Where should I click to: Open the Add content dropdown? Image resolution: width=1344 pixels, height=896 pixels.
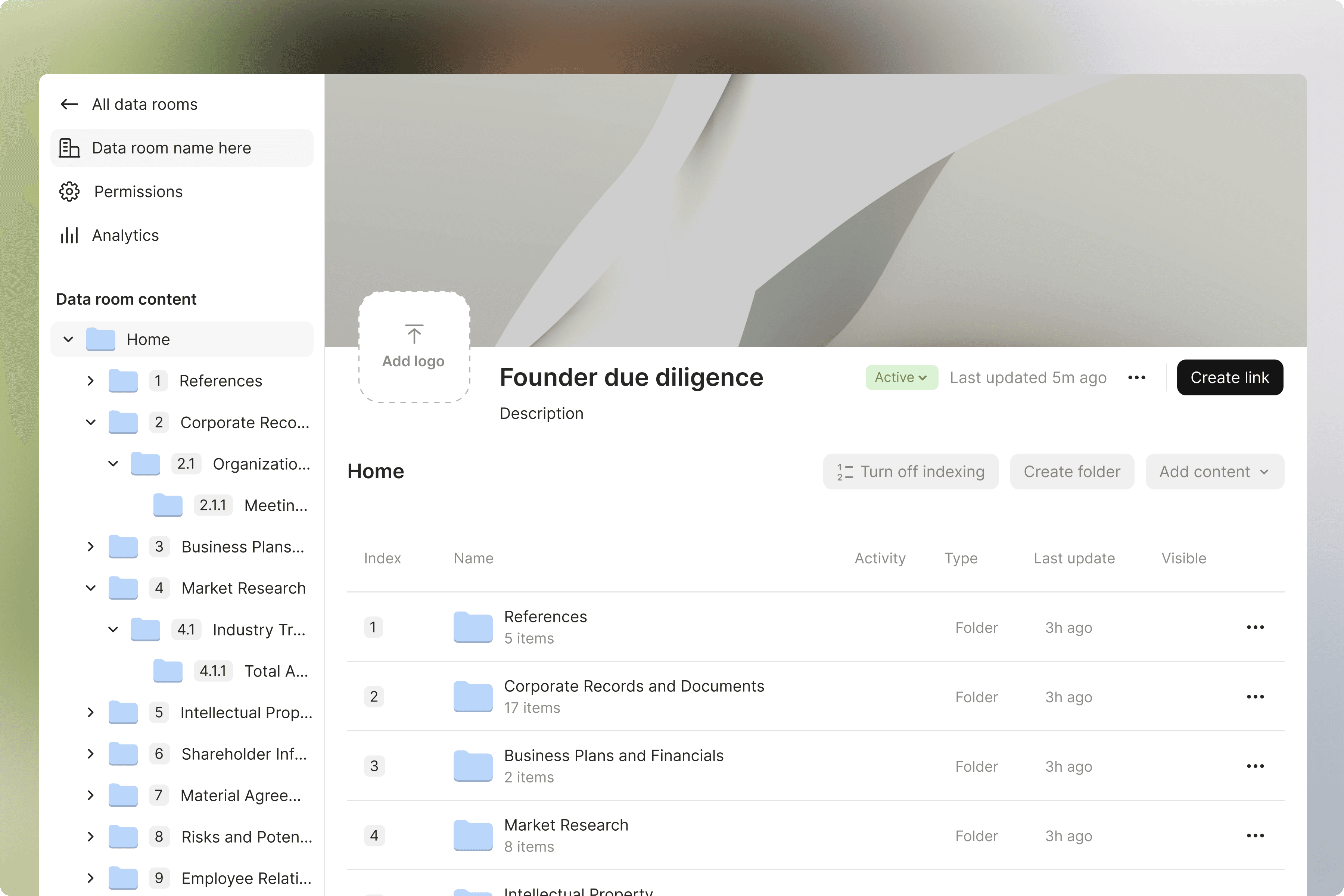tap(1214, 472)
